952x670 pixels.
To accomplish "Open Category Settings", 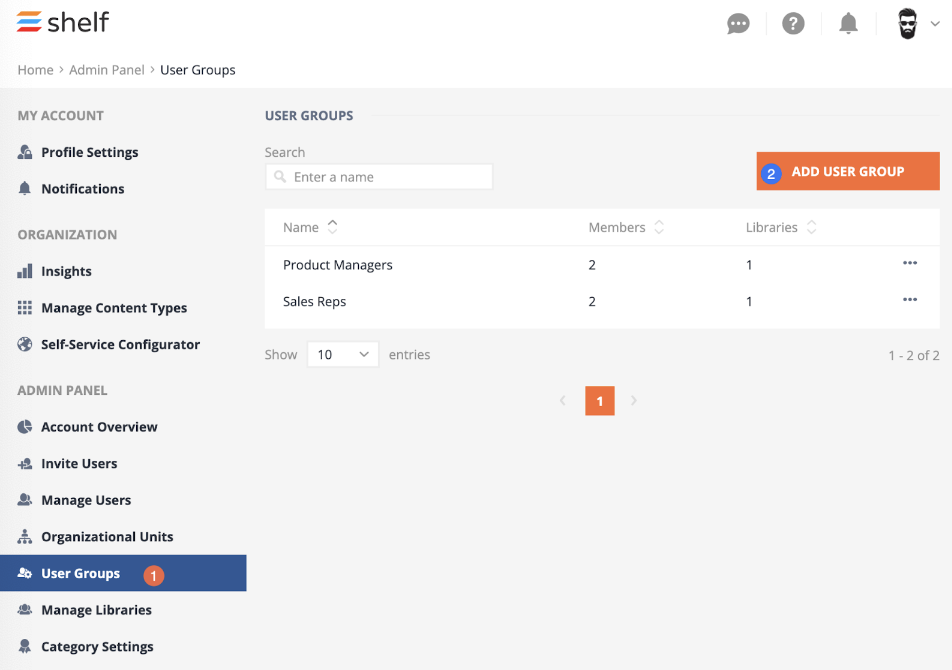I will tap(97, 647).
